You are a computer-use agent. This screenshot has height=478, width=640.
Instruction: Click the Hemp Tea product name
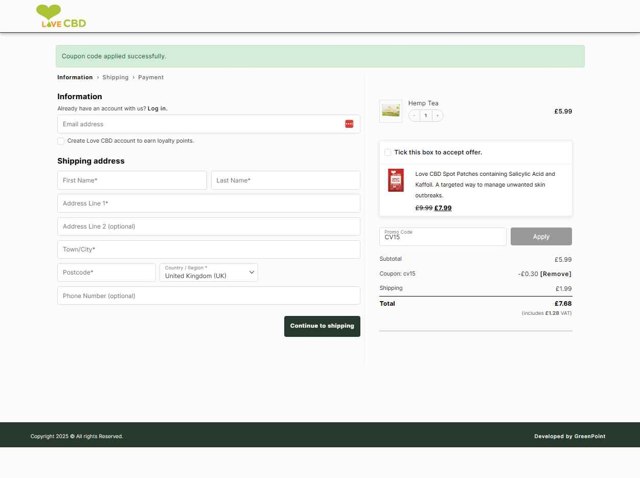pyautogui.click(x=423, y=103)
